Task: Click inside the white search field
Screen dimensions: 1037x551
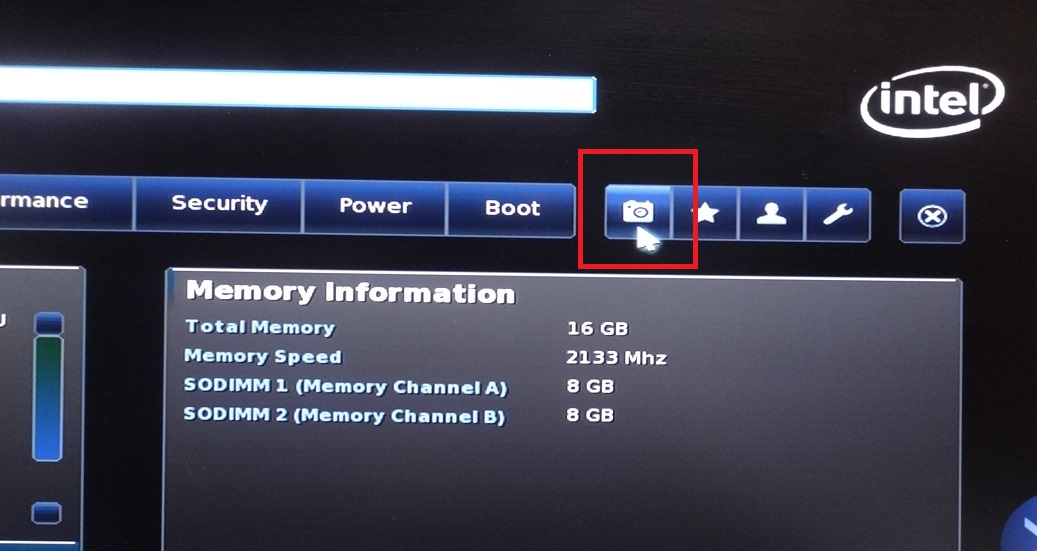Action: pyautogui.click(x=298, y=89)
